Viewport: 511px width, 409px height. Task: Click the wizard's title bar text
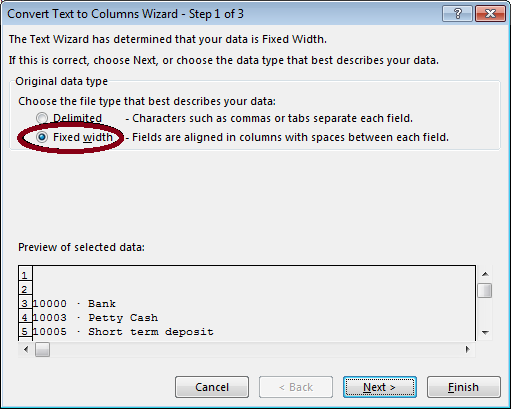pos(125,14)
